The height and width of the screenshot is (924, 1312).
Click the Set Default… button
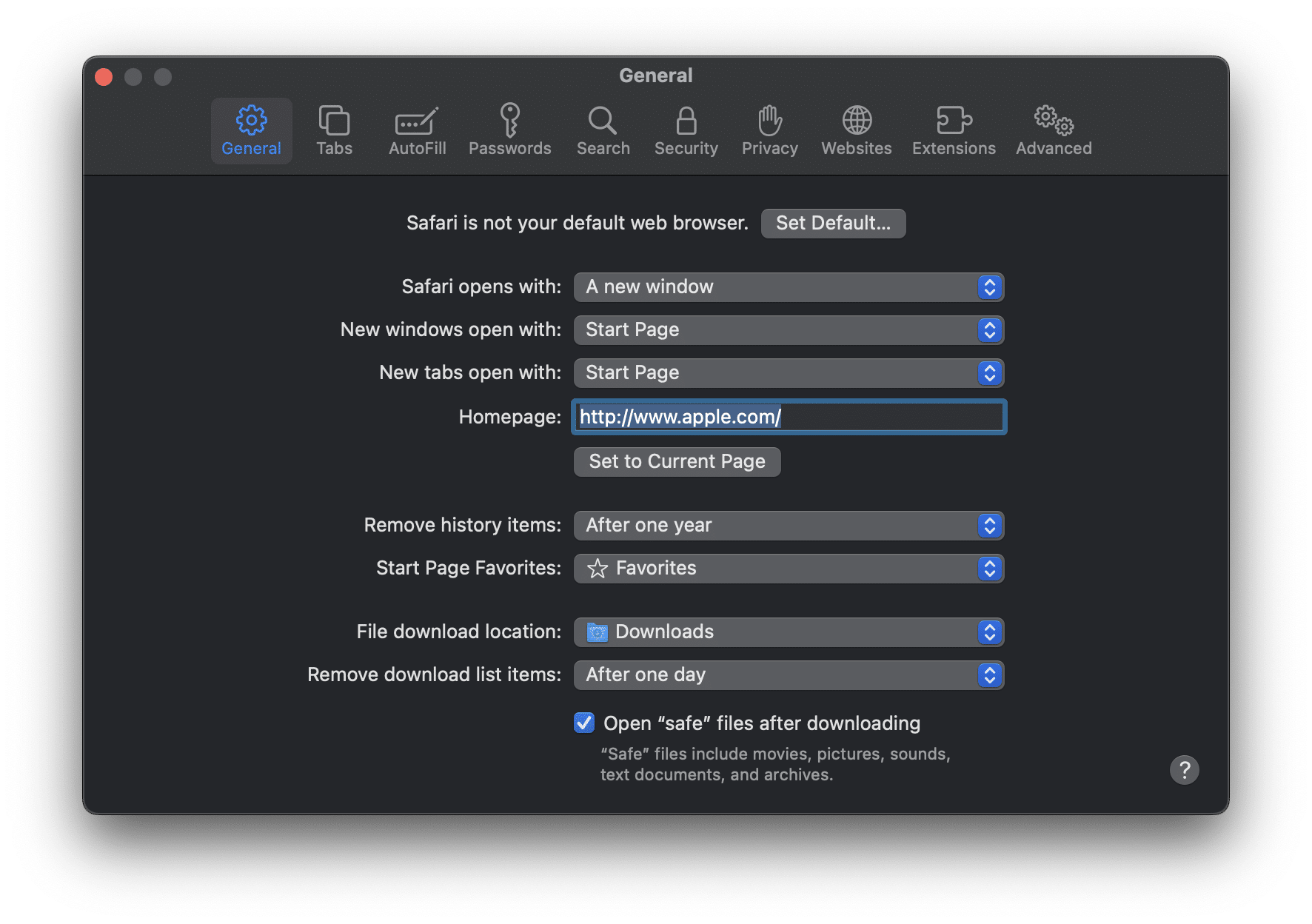pos(833,224)
